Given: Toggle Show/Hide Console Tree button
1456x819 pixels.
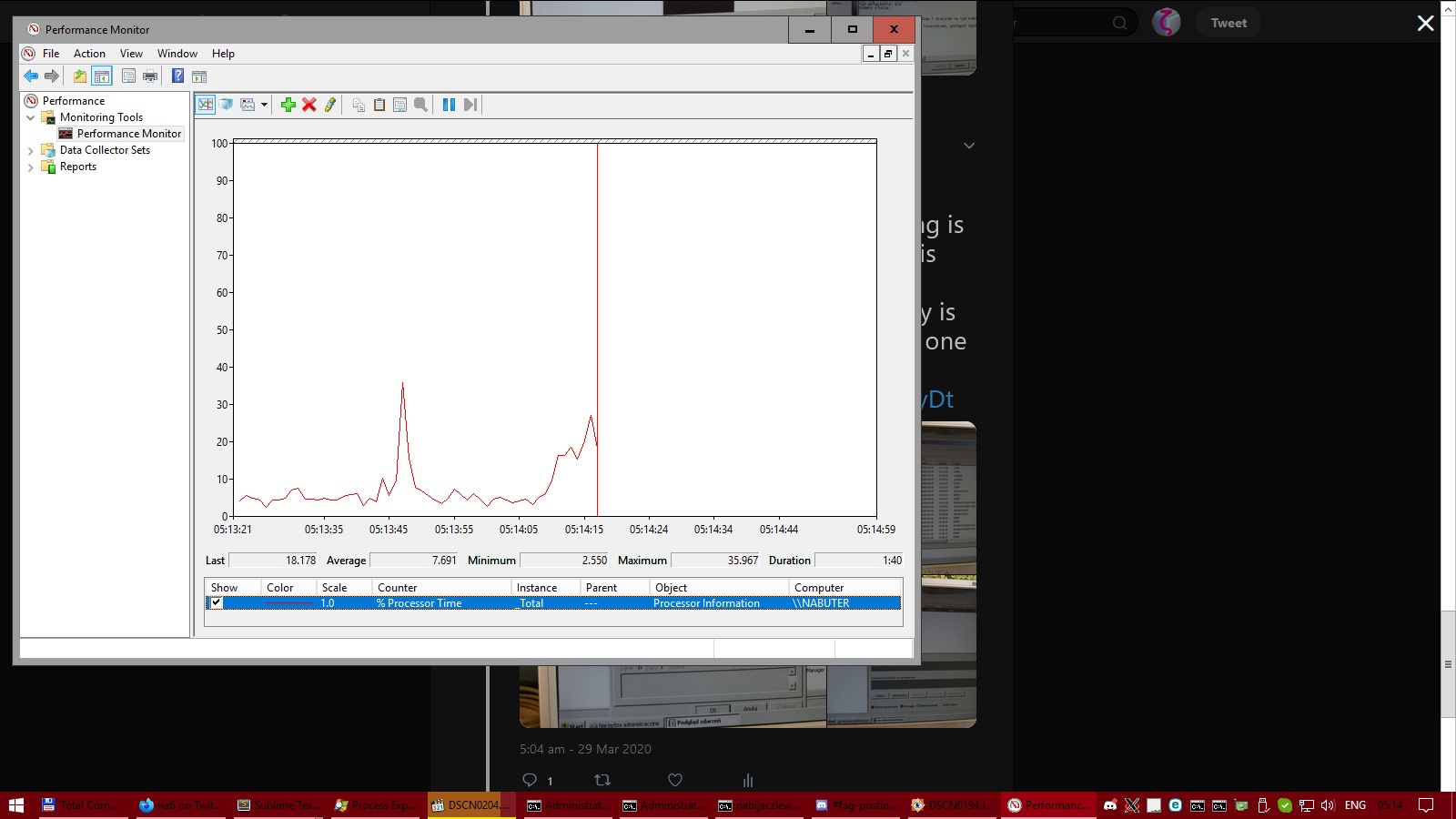Looking at the screenshot, I should (x=102, y=76).
